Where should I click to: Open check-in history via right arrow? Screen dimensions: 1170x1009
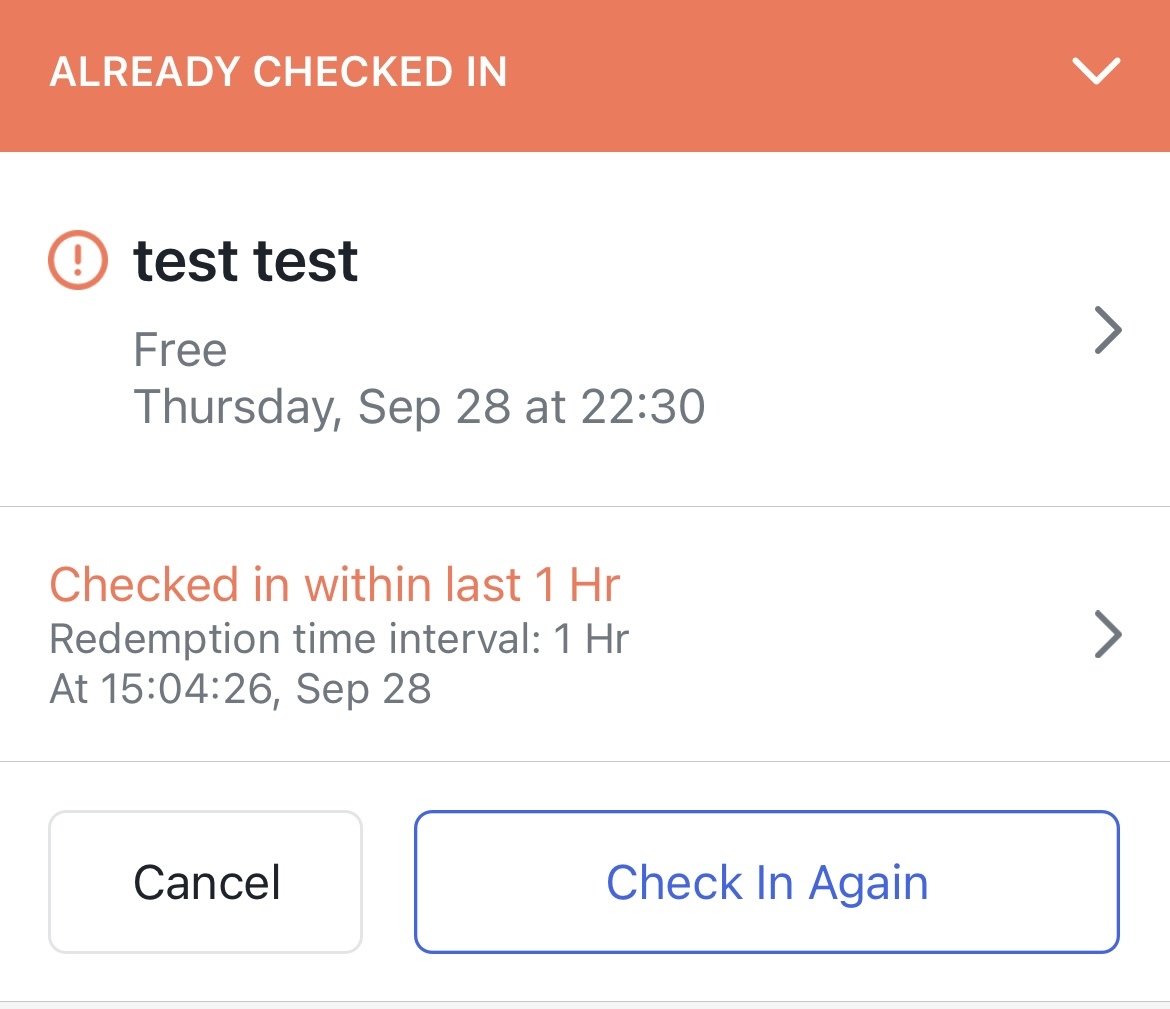[1108, 634]
